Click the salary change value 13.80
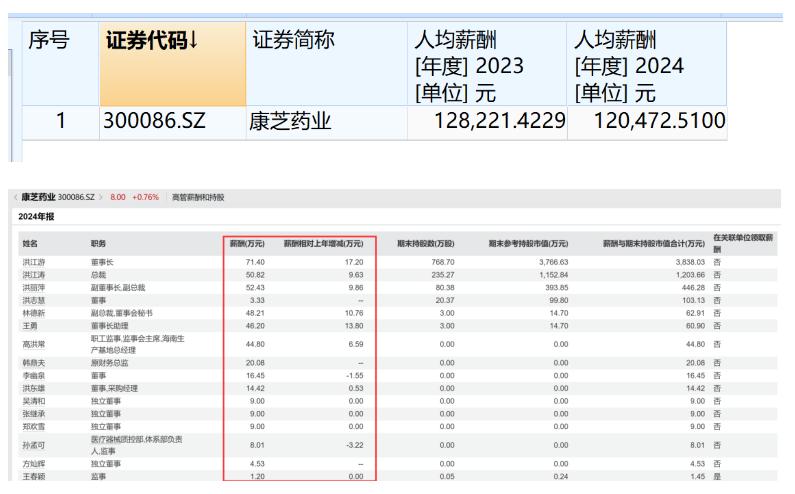Screen dimensions: 795x494 tap(354, 326)
